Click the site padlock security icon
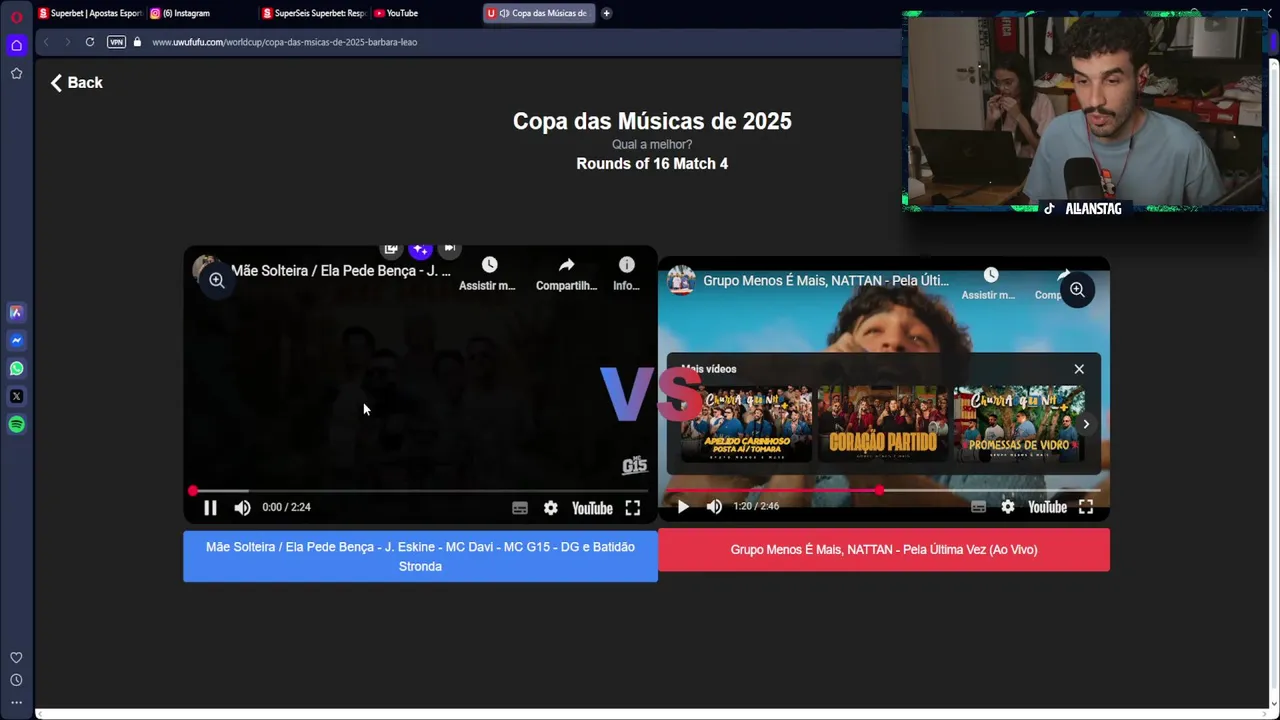 pyautogui.click(x=138, y=42)
